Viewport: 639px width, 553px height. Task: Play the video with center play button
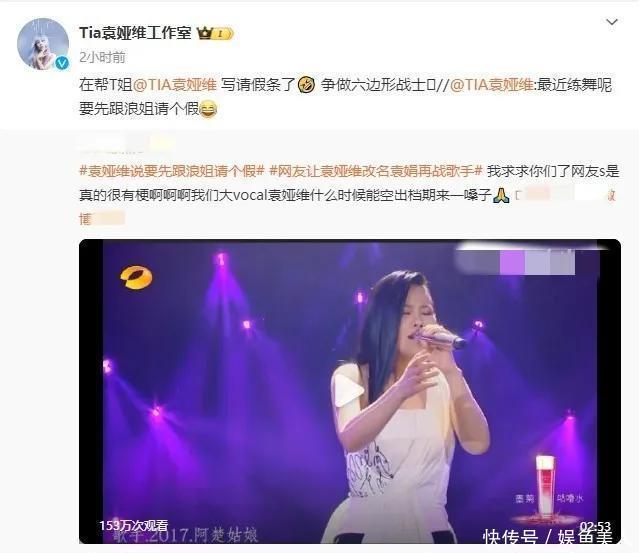(x=350, y=391)
